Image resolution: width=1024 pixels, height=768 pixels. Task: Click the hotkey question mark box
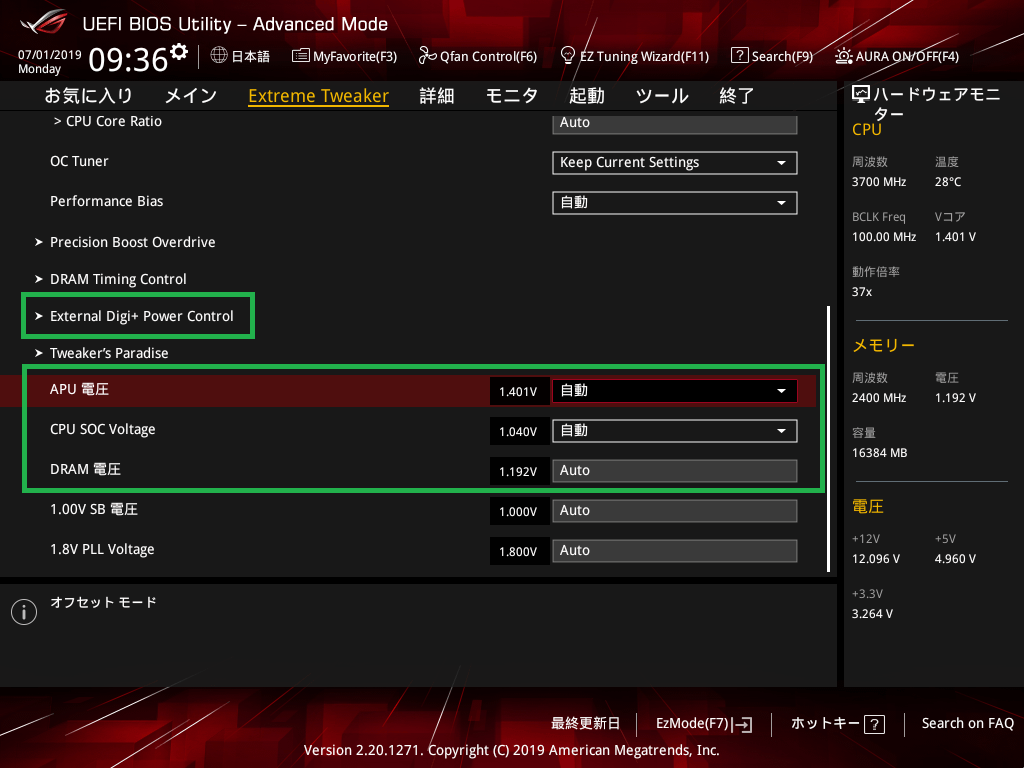point(874,724)
